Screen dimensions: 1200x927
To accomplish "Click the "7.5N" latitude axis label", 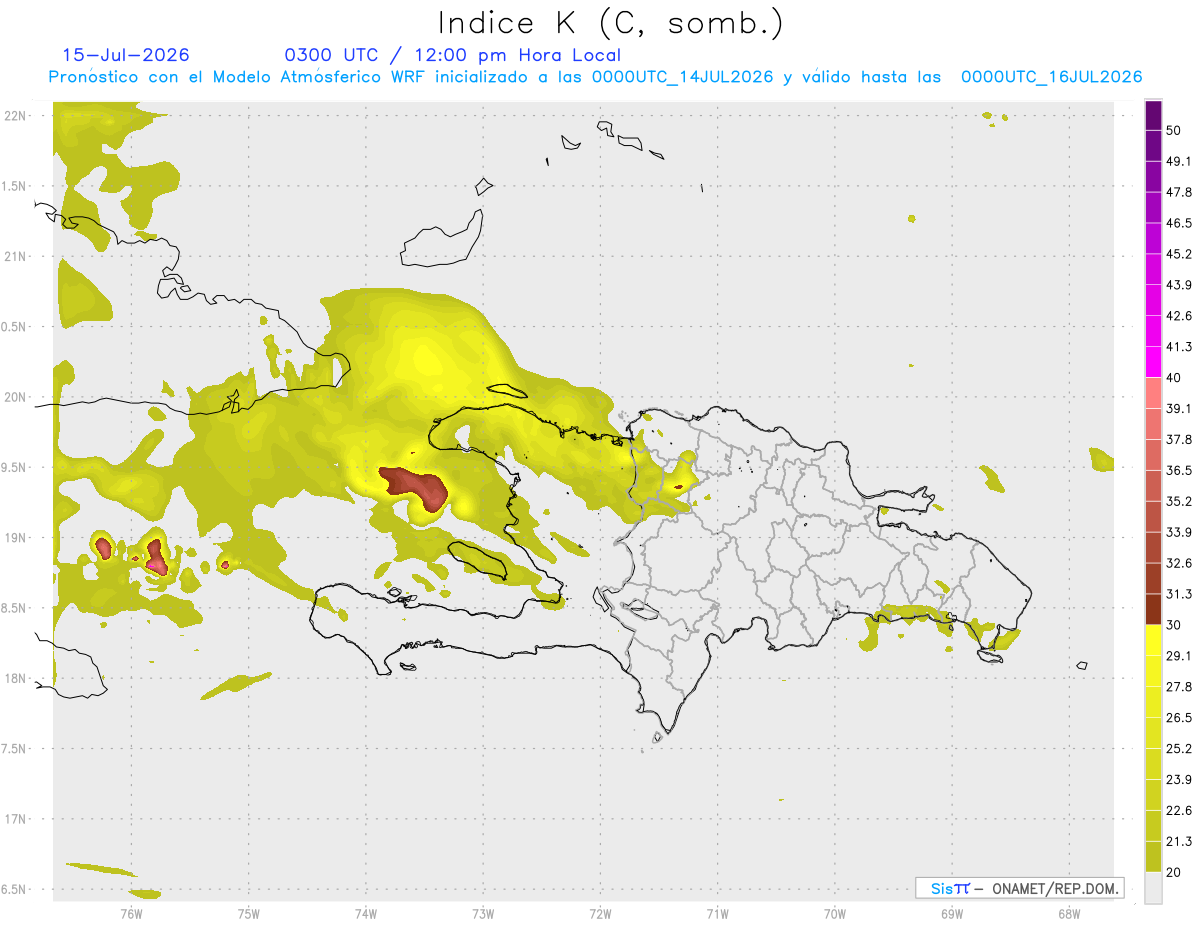I will click(14, 748).
